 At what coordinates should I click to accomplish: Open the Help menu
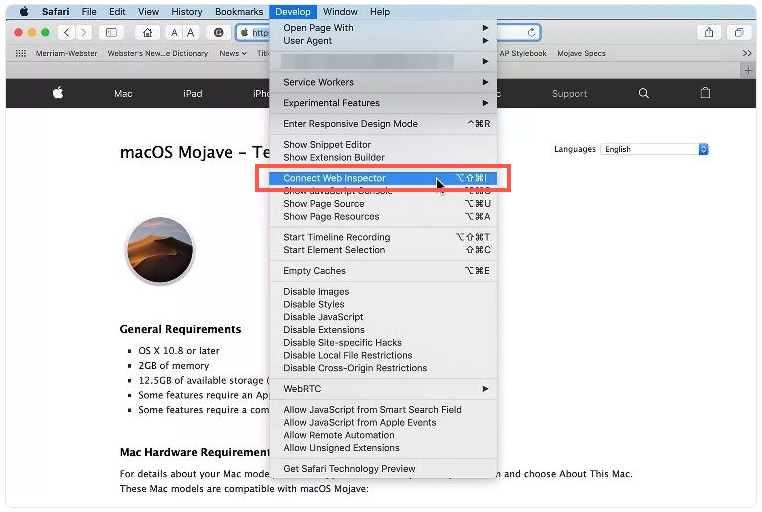(x=380, y=11)
